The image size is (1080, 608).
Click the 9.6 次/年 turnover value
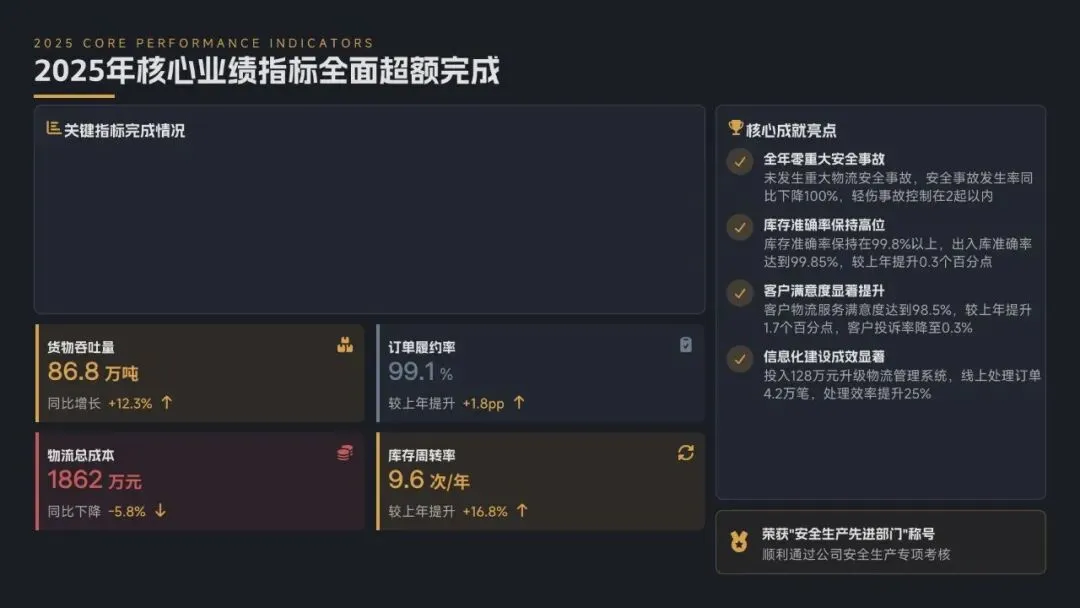point(428,480)
